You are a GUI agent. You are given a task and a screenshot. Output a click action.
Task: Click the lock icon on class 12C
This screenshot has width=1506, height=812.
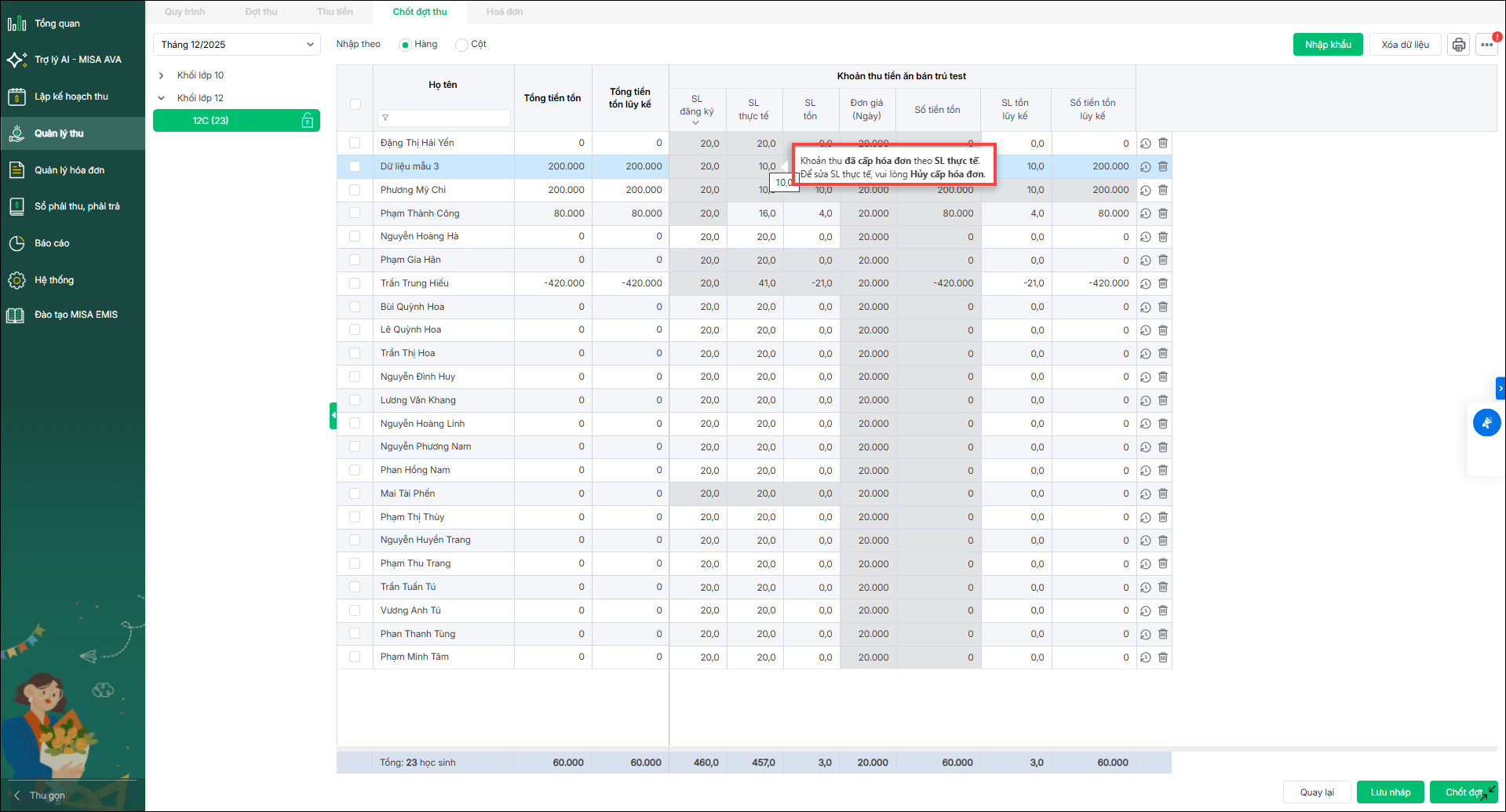click(x=308, y=121)
